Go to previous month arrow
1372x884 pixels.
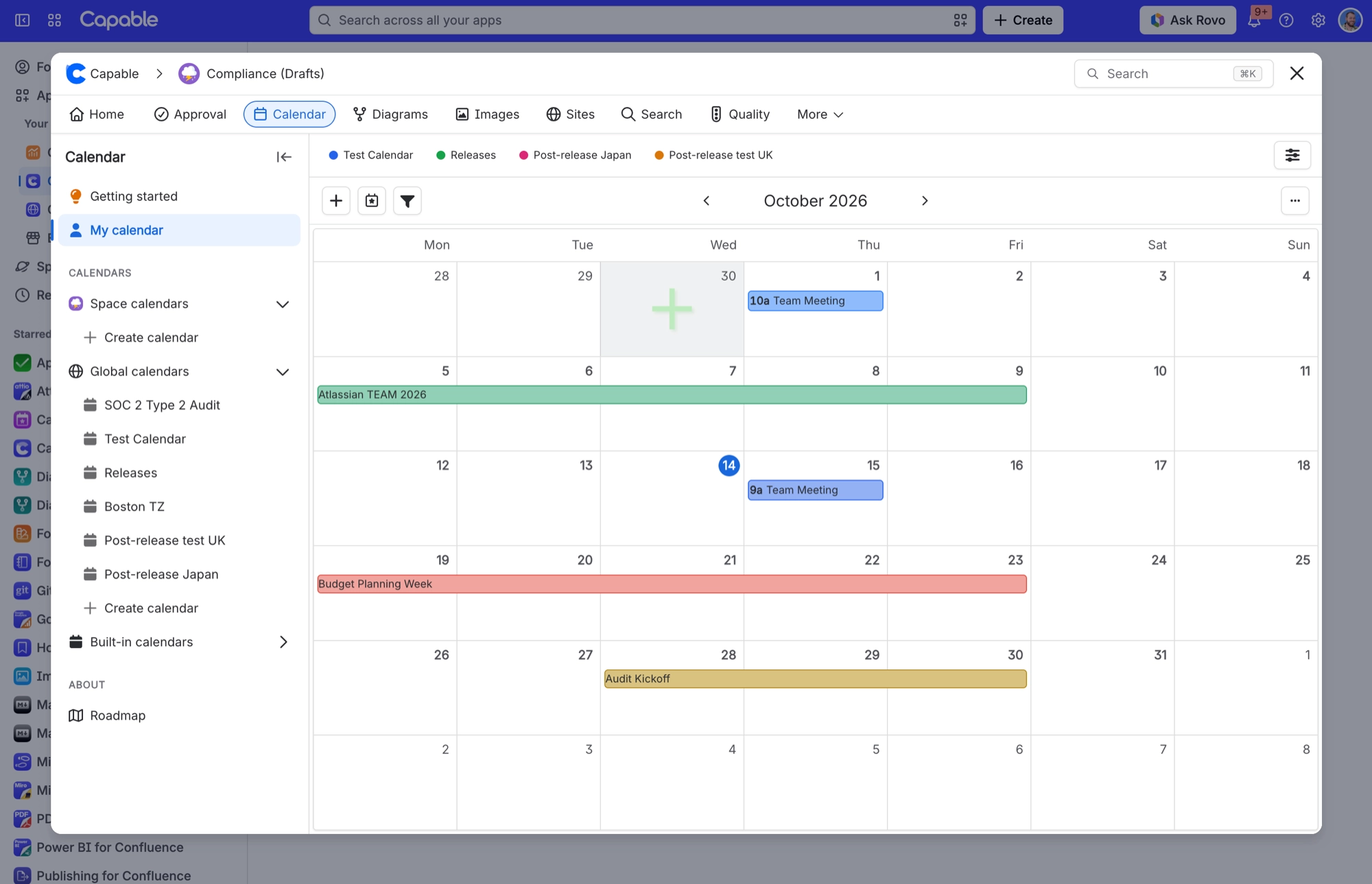tap(707, 201)
